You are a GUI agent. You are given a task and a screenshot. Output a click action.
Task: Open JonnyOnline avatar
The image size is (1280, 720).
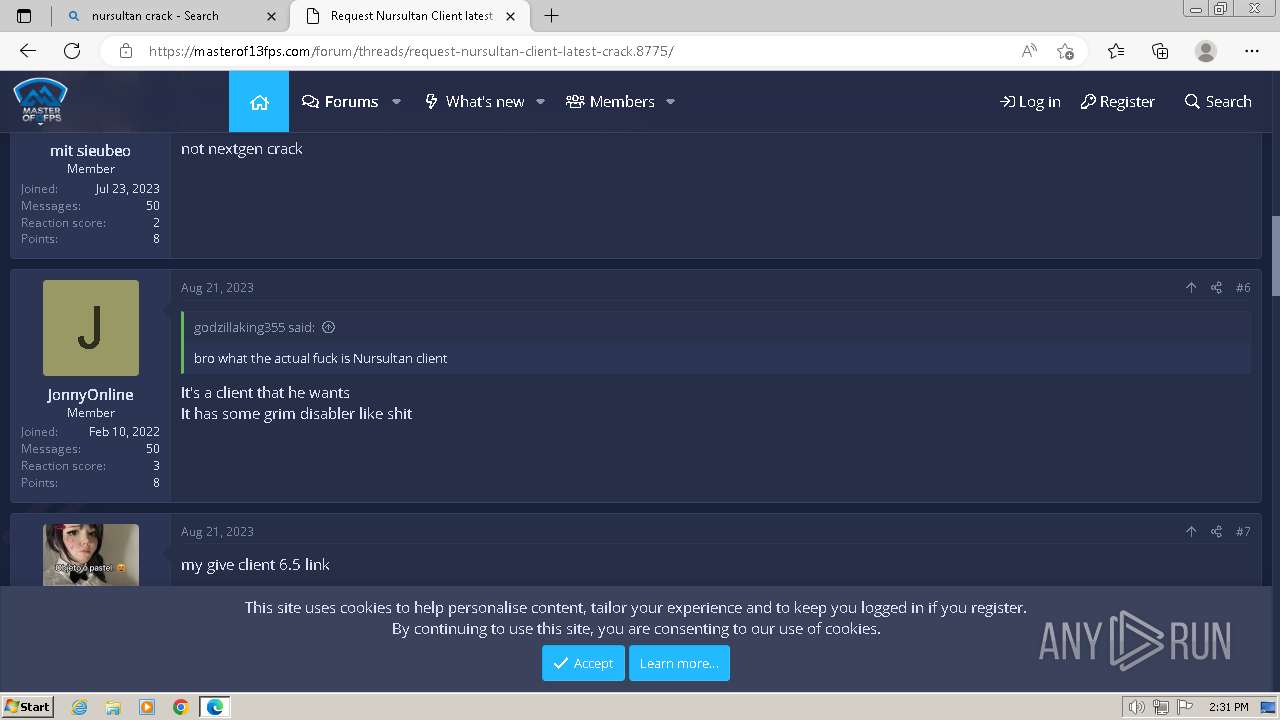tap(91, 328)
